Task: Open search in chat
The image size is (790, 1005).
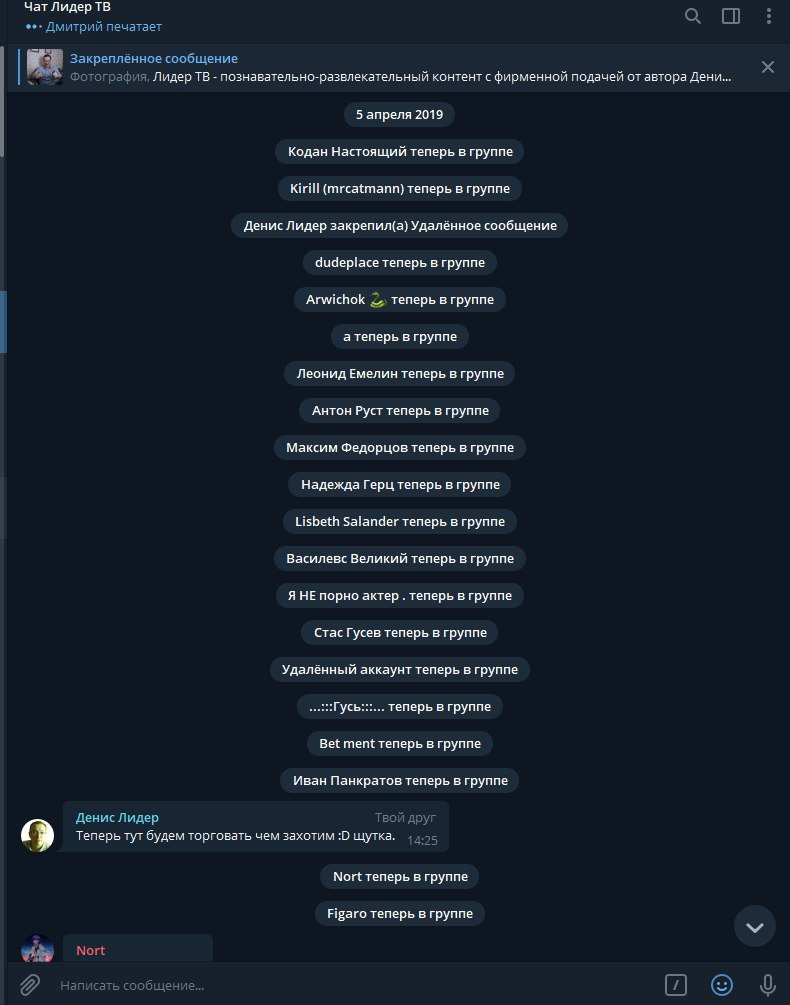Action: 693,16
